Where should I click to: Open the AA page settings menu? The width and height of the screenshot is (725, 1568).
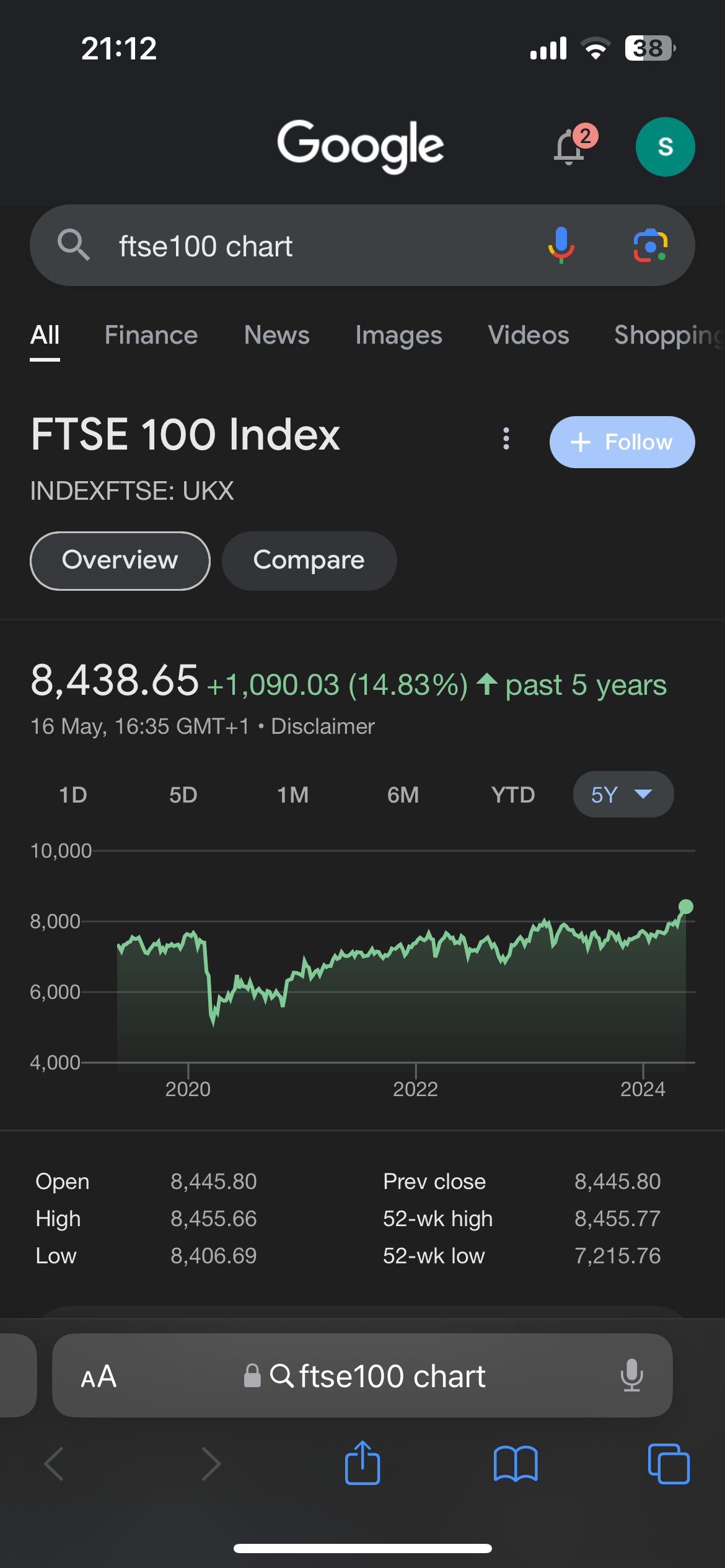coord(99,1376)
